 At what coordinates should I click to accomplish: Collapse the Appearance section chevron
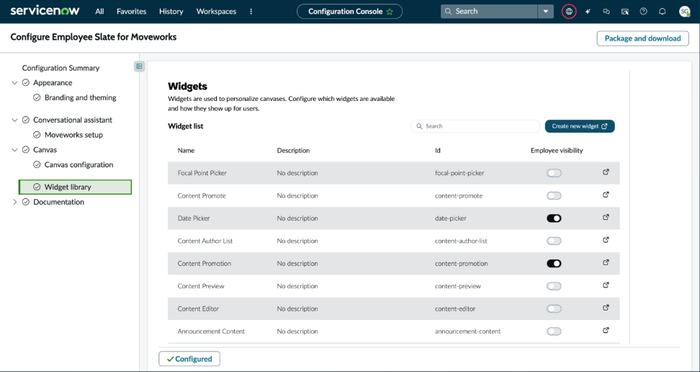15,83
